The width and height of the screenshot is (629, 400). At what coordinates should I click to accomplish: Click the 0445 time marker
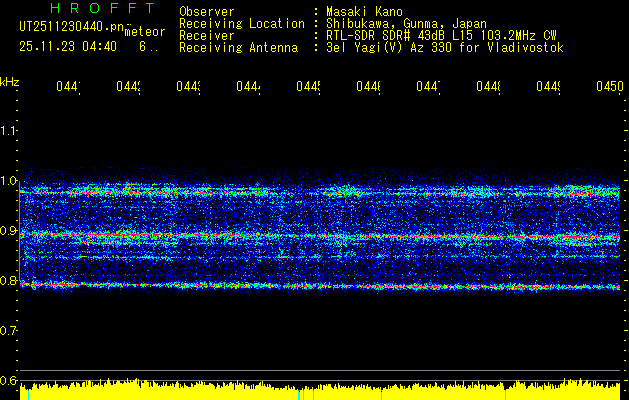[x=308, y=87]
